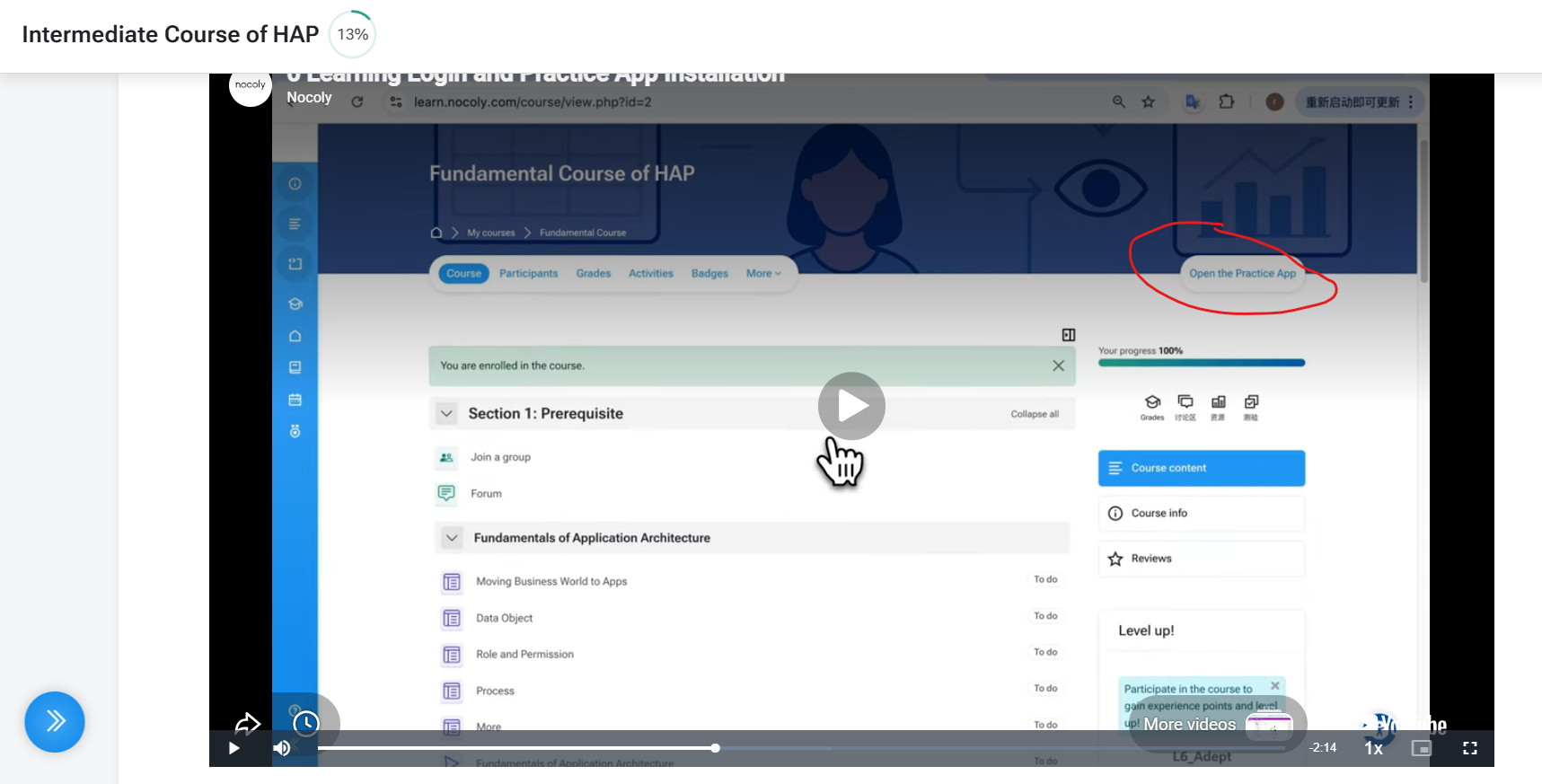Click the Nocoly channel name
1542x784 pixels.
309,97
